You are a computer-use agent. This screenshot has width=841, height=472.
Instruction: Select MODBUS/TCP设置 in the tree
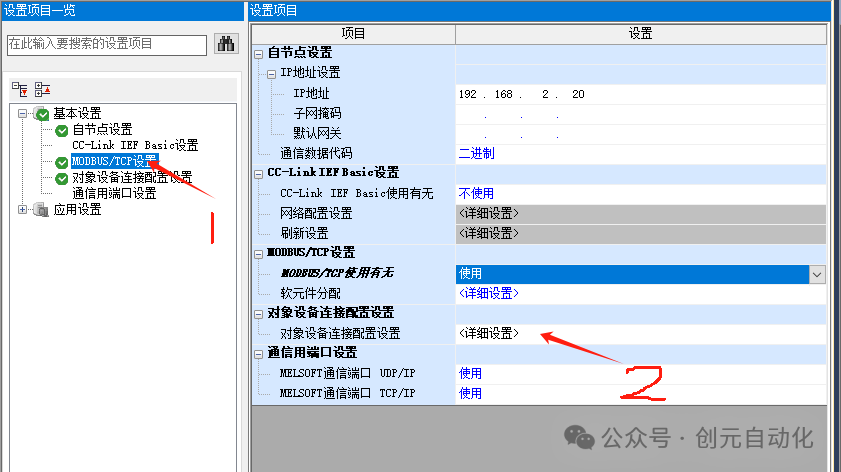(x=115, y=161)
